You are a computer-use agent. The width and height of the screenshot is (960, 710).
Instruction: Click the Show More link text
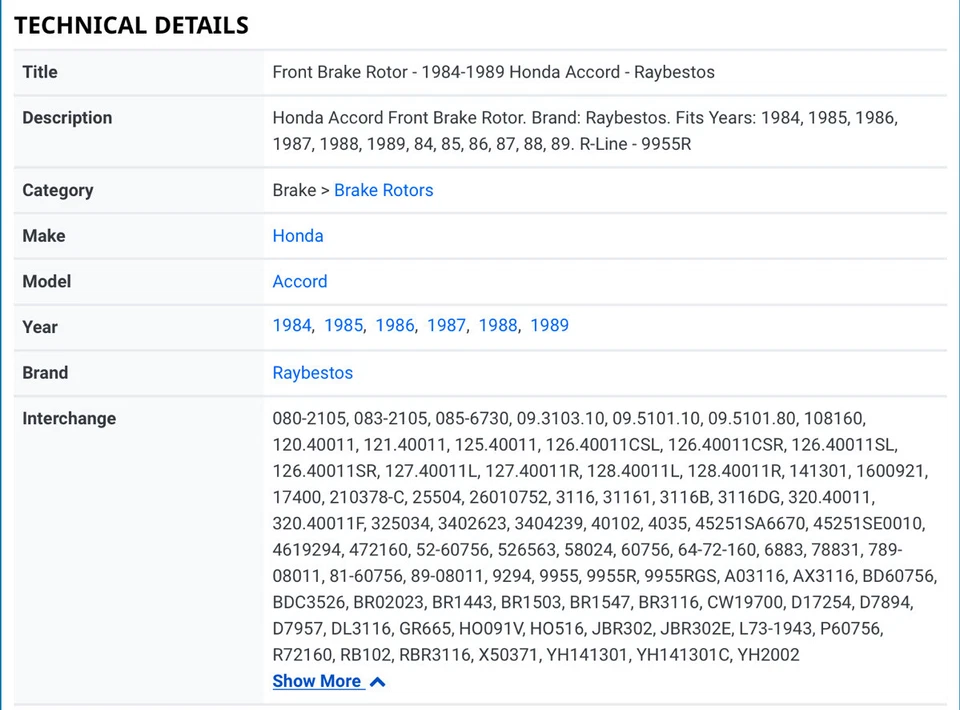[316, 682]
